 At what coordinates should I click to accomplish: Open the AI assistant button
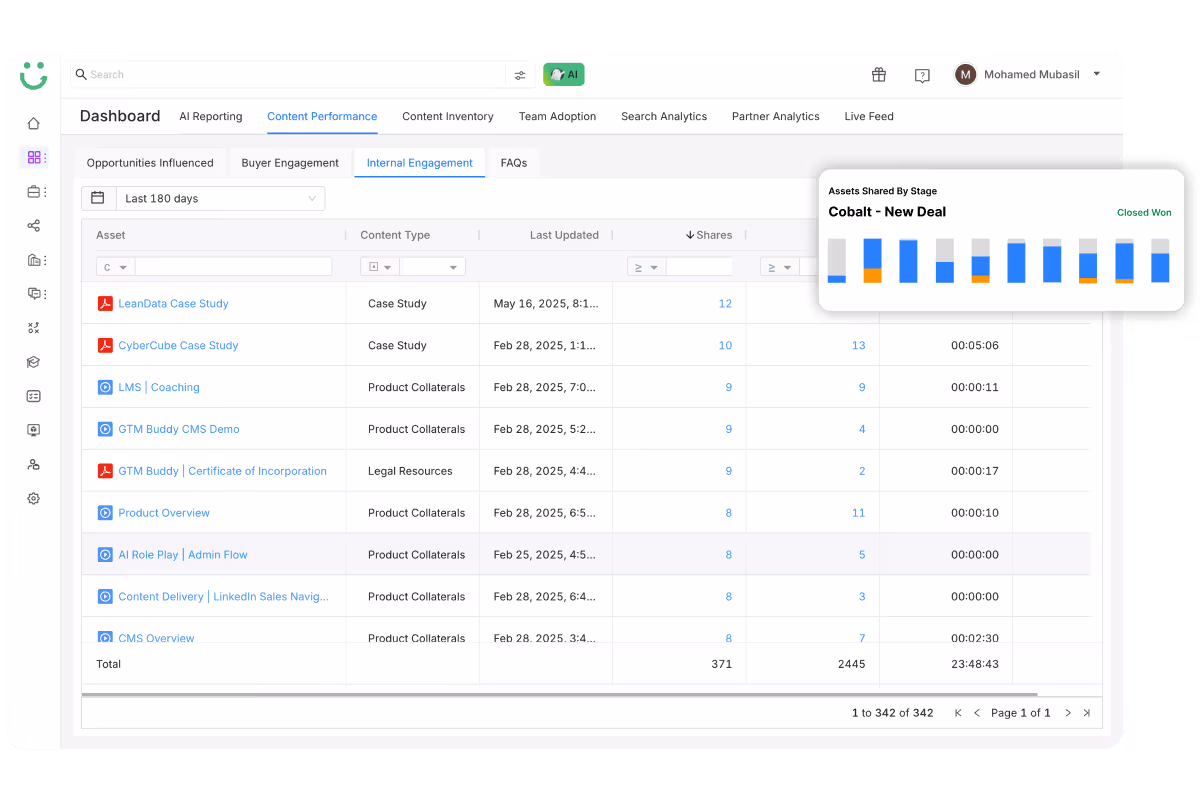[564, 74]
